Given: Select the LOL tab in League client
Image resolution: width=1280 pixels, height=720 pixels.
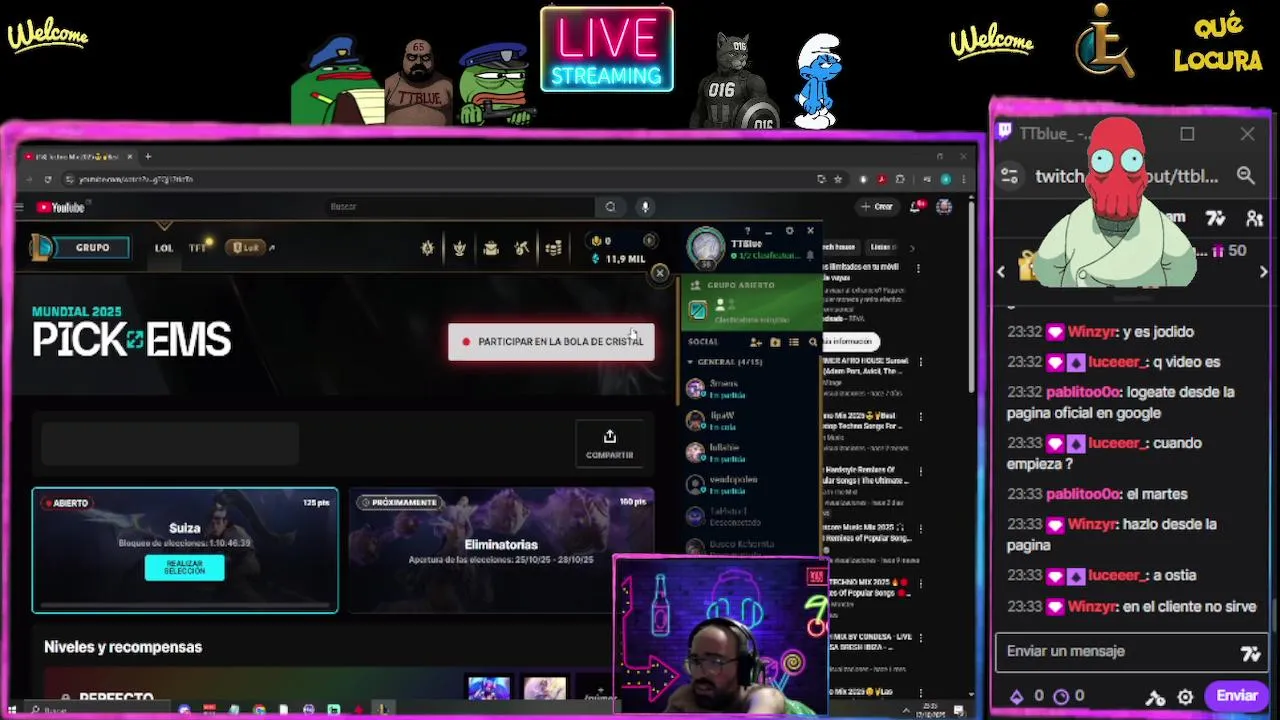Looking at the screenshot, I should (x=164, y=248).
